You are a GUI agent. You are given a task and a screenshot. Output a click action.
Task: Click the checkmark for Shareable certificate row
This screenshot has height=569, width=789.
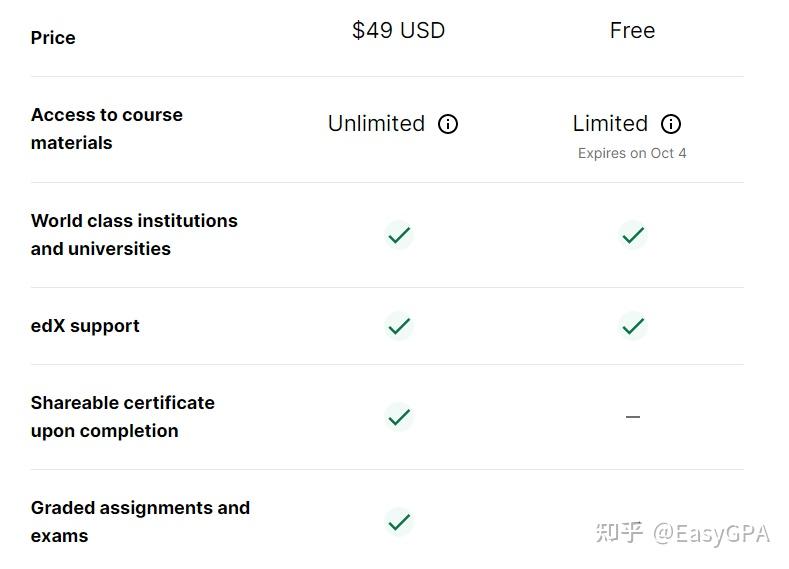399,417
